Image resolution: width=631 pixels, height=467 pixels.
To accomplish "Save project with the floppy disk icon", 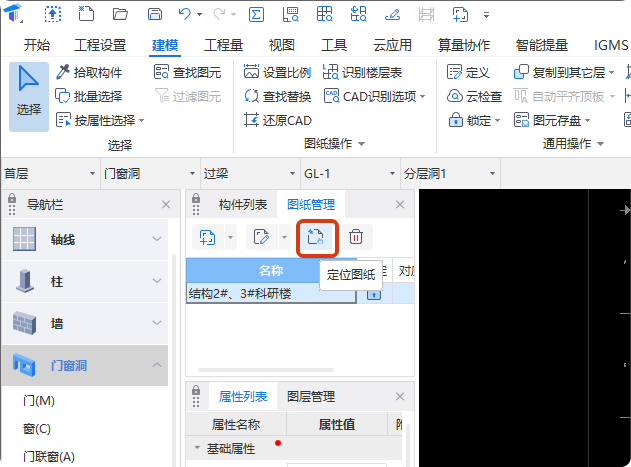I will (x=155, y=14).
